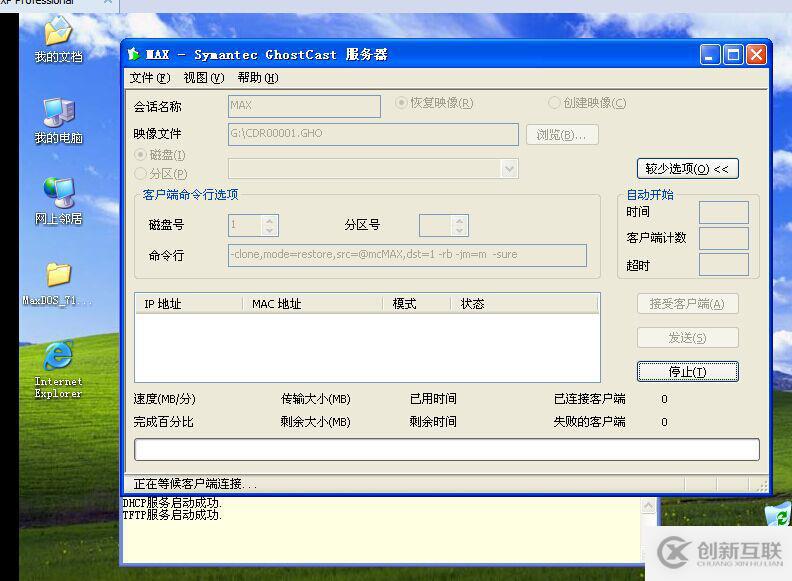Click the 失败的客户端 label
Viewport: 792px width, 581px height.
point(589,422)
